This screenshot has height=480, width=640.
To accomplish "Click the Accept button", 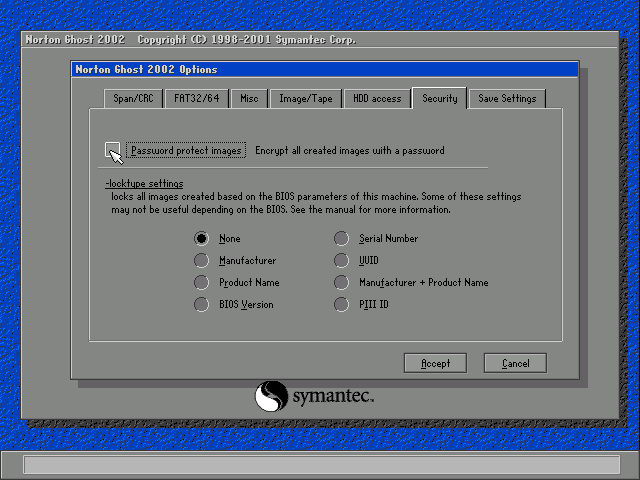I will click(x=435, y=363).
